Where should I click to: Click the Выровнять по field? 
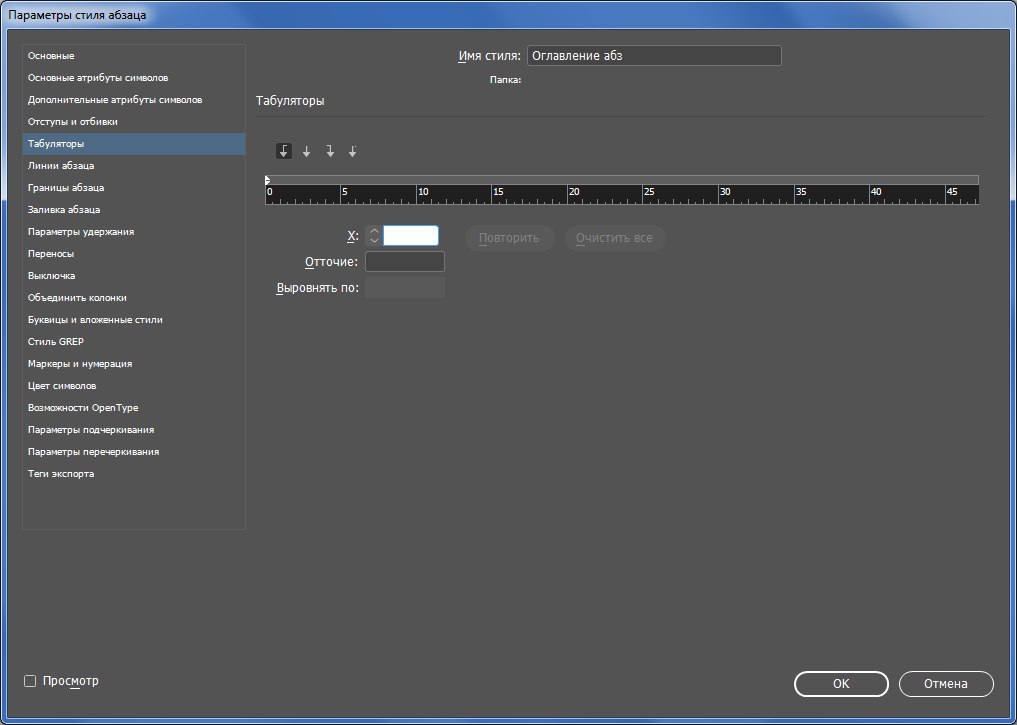(405, 288)
